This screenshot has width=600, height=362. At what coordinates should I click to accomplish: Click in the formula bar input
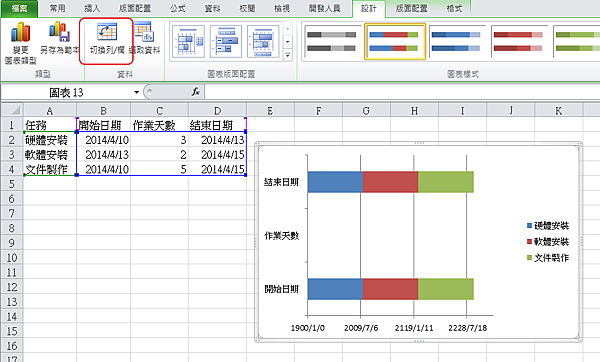pyautogui.click(x=402, y=92)
